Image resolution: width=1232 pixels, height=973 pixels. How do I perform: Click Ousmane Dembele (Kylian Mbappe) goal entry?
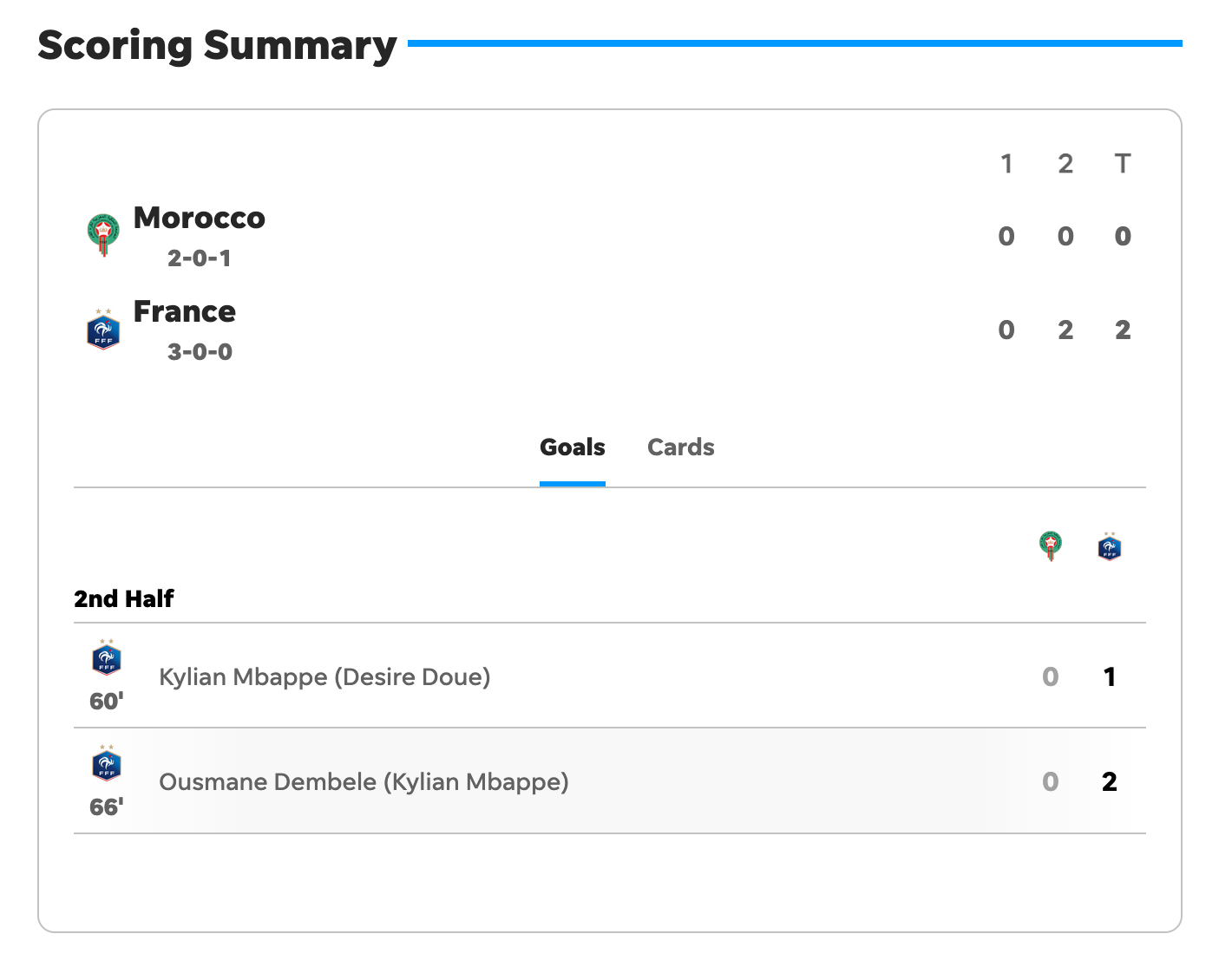(364, 781)
